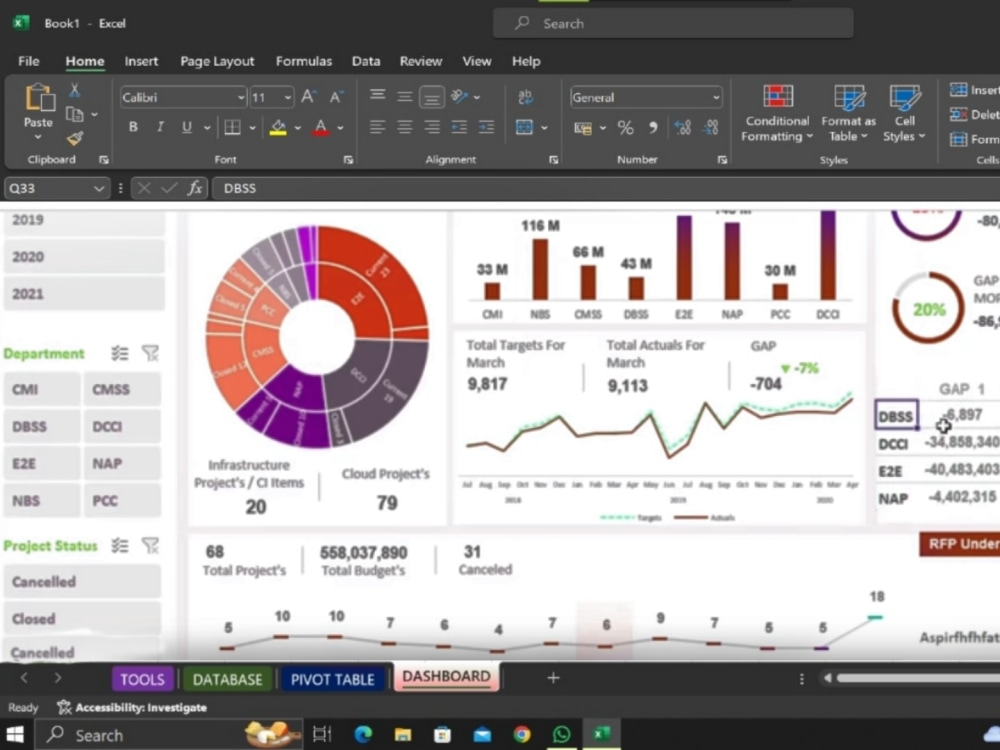The height and width of the screenshot is (750, 1000).
Task: Add a new worksheet with the plus button
Action: 553,678
